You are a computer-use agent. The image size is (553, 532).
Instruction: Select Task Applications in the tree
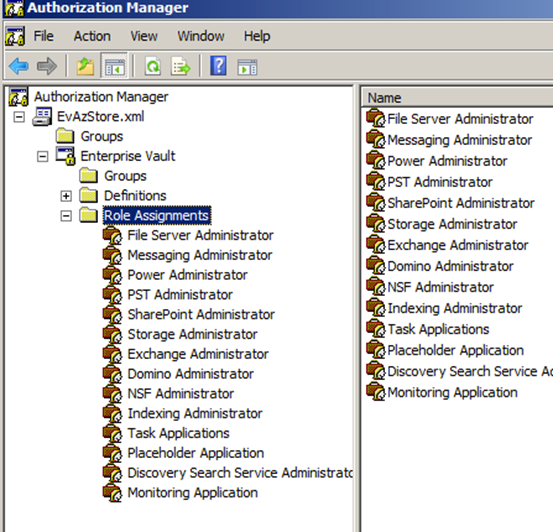[x=178, y=433]
